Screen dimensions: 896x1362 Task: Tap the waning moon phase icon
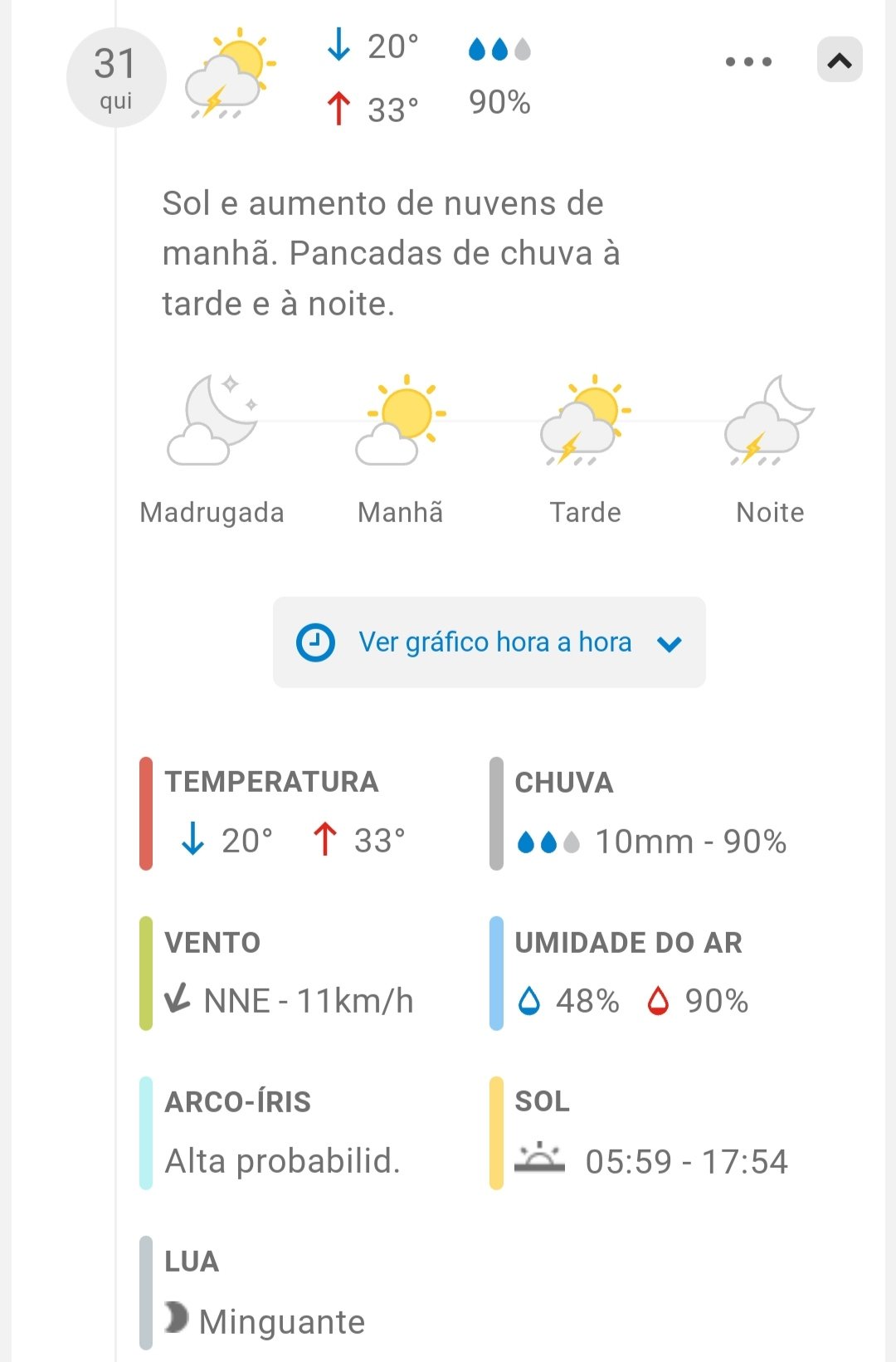pyautogui.click(x=176, y=1317)
